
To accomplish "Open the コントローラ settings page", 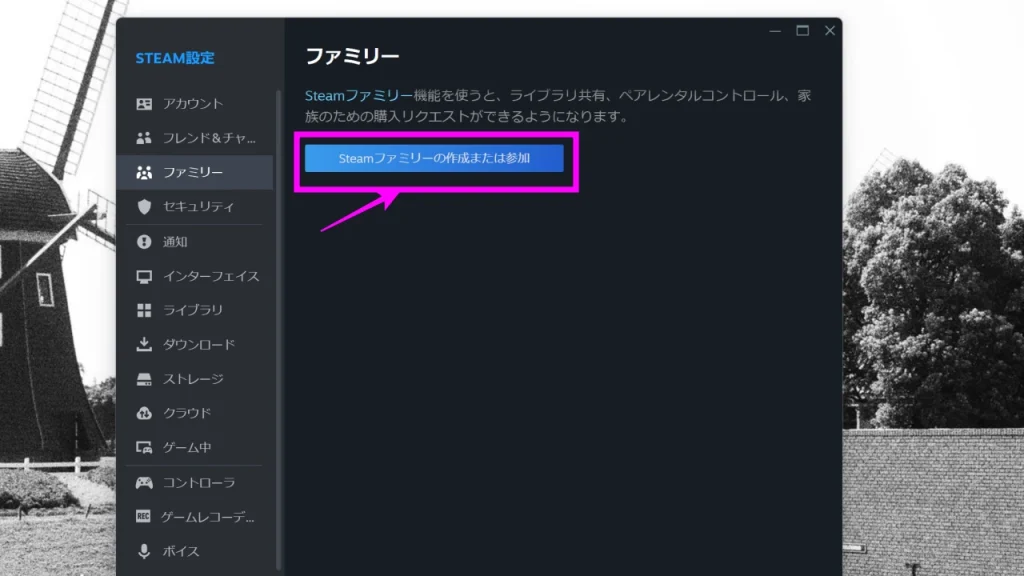I will point(195,483).
